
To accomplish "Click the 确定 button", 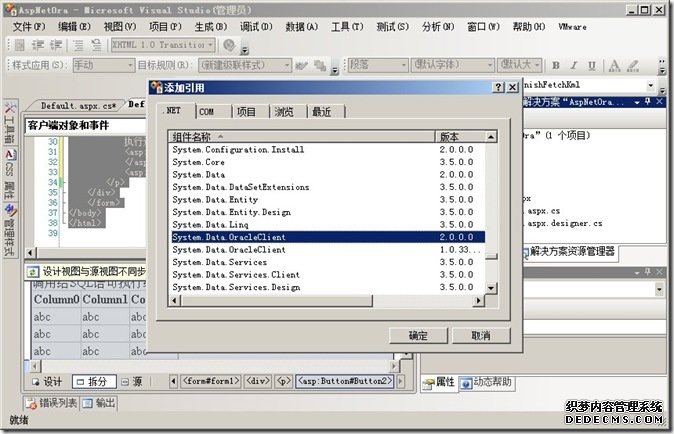I will coord(418,335).
